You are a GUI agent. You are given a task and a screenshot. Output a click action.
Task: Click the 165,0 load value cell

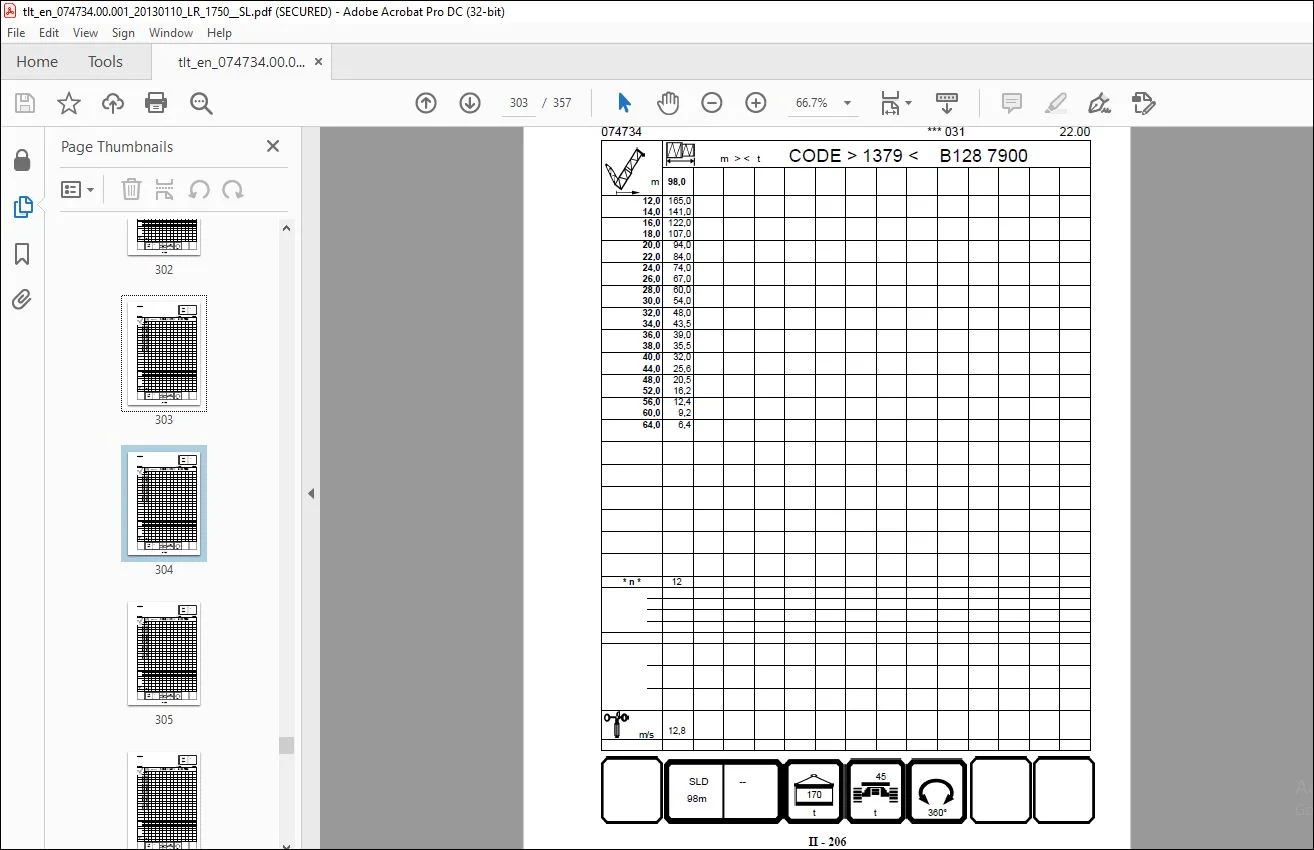click(680, 201)
